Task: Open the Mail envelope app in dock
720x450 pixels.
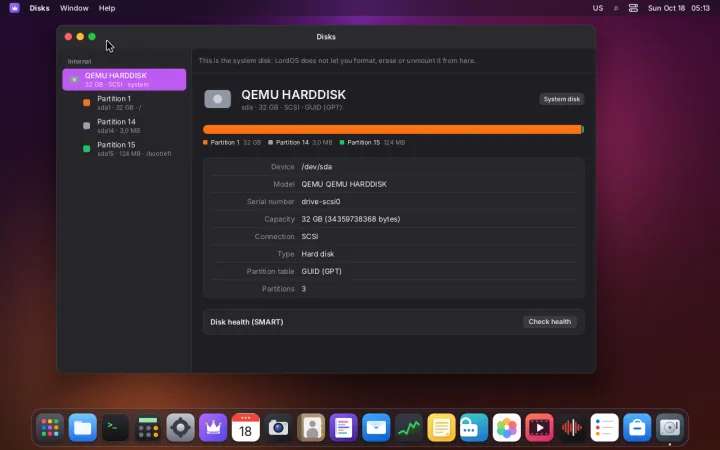Action: (376, 428)
